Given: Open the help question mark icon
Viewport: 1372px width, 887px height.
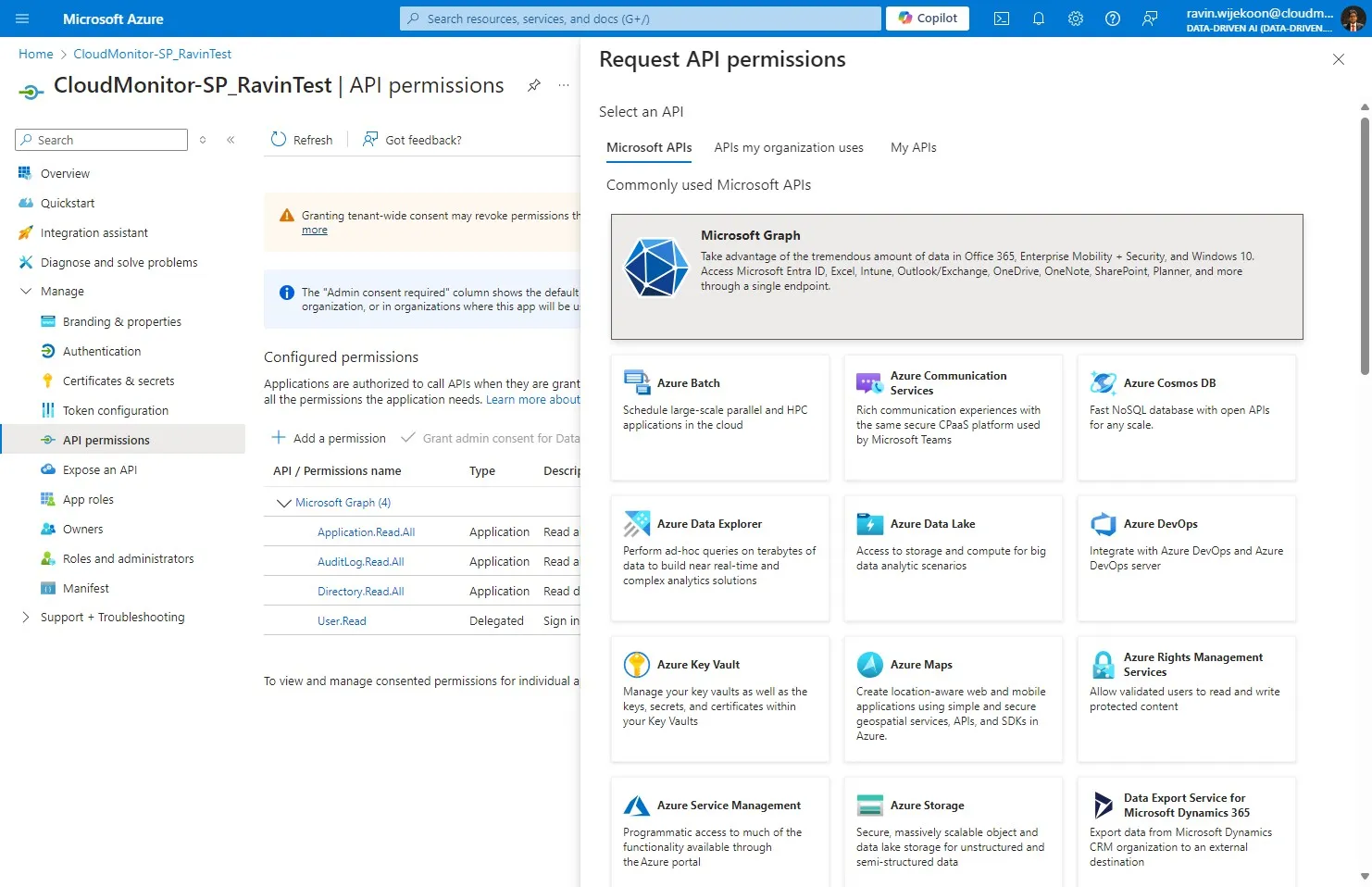Looking at the screenshot, I should pyautogui.click(x=1113, y=19).
